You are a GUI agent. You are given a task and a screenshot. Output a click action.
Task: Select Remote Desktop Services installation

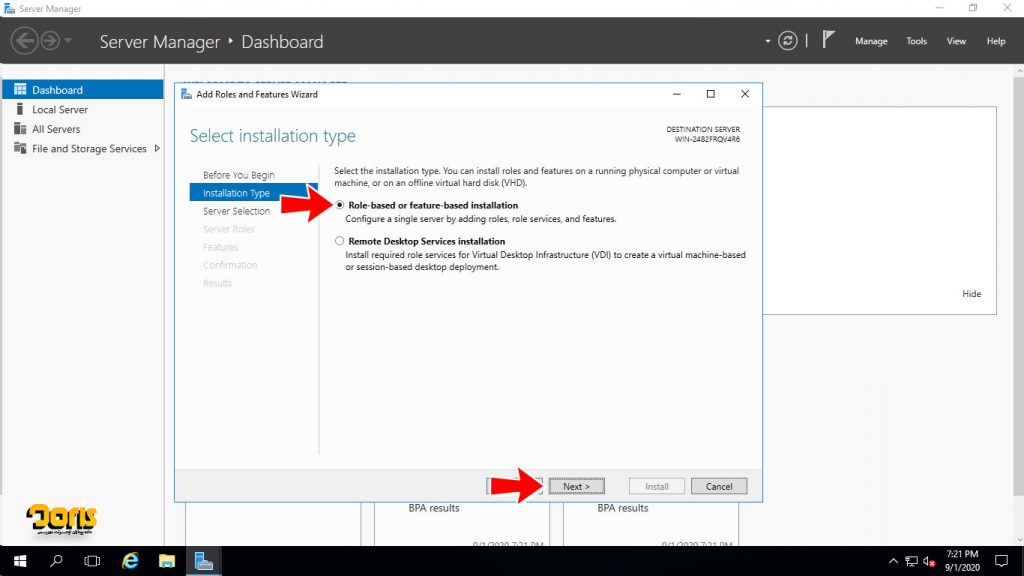pyautogui.click(x=340, y=241)
